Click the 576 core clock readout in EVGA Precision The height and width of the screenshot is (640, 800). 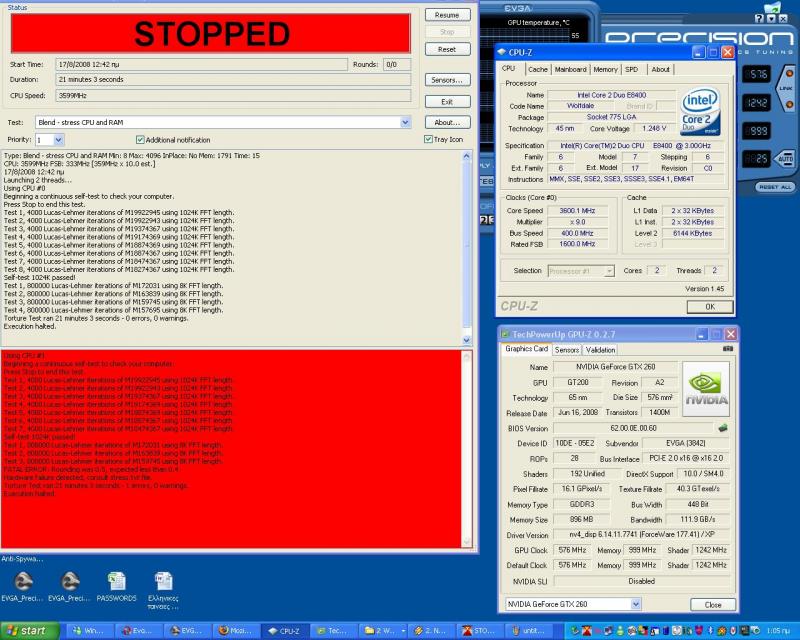click(x=756, y=75)
